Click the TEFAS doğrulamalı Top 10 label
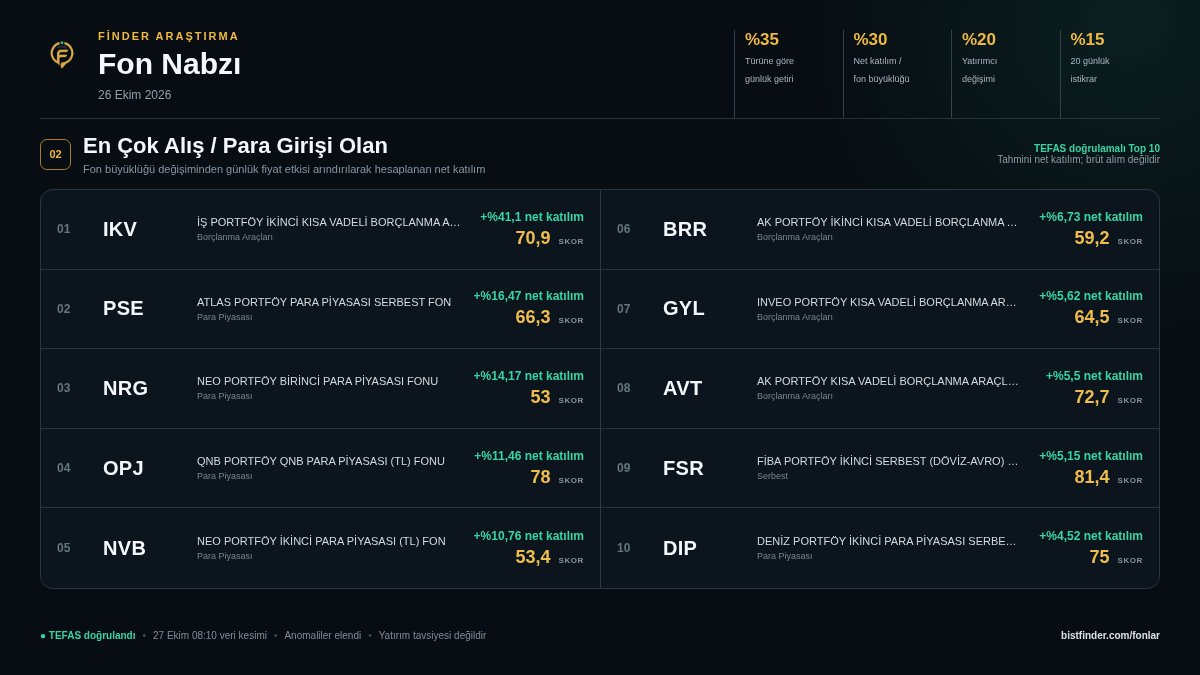Screen dimensions: 1200x675 (1097, 148)
